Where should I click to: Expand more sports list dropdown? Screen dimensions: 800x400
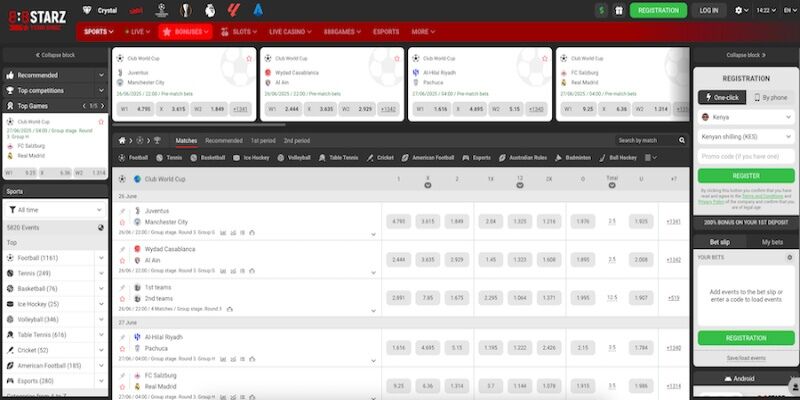tap(651, 158)
